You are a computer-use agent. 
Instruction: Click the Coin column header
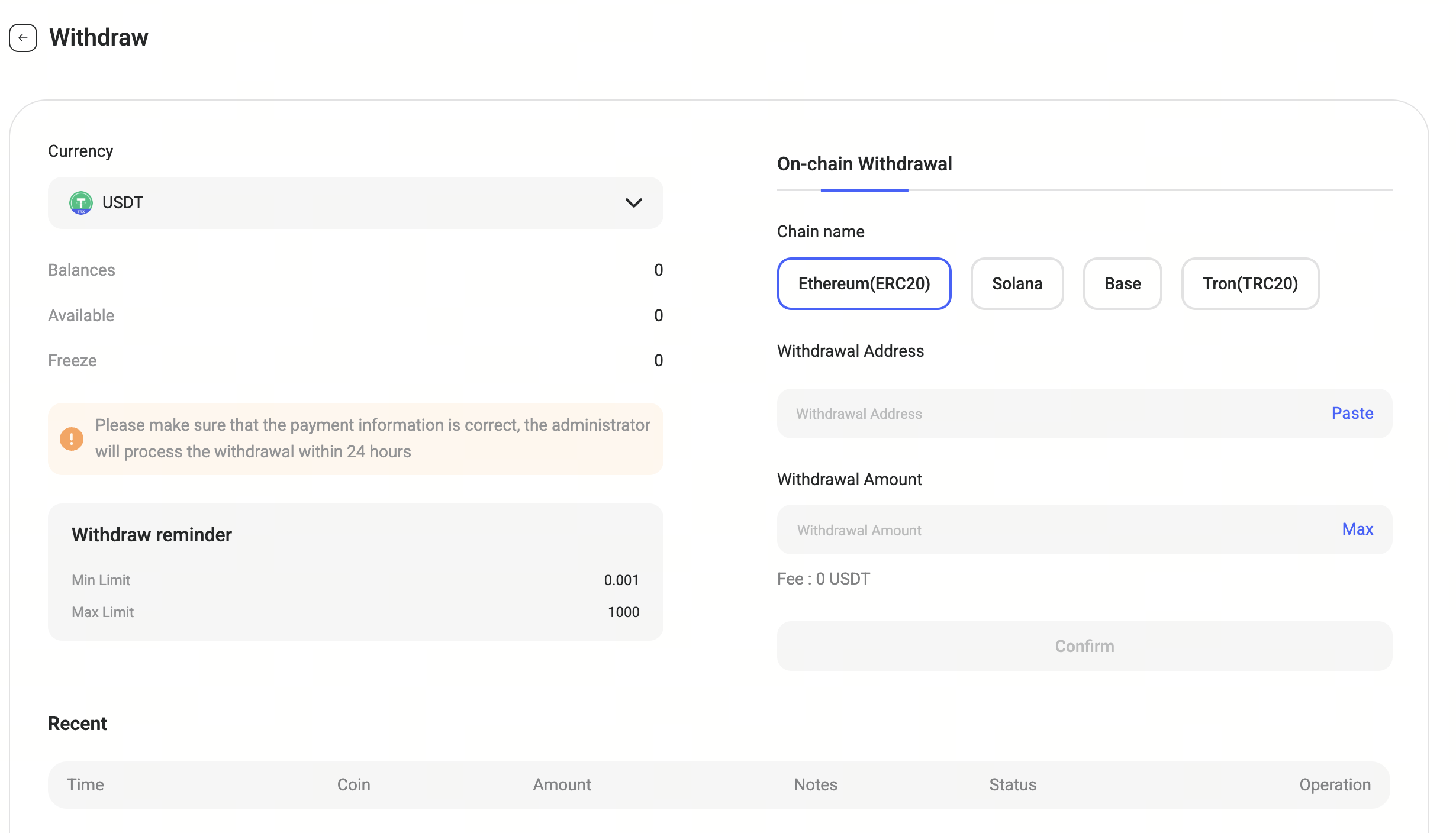tap(353, 784)
